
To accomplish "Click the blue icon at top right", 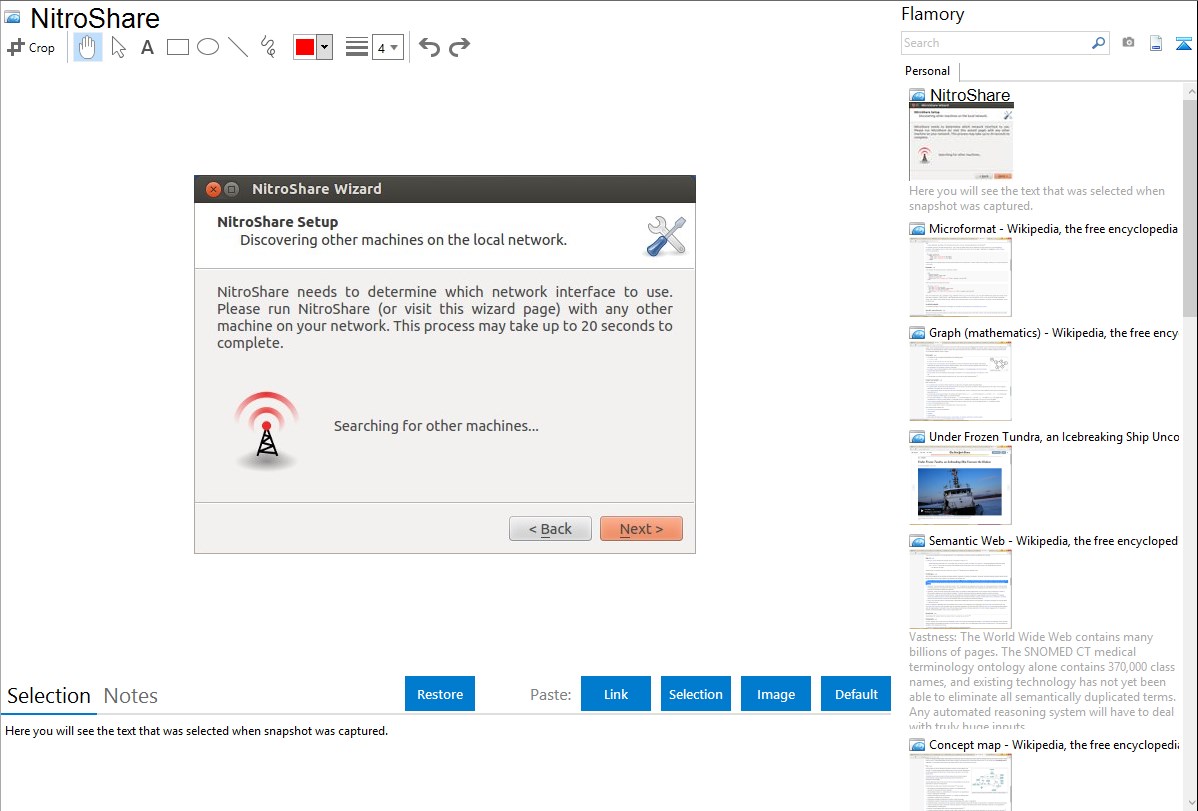I will click(x=1183, y=43).
